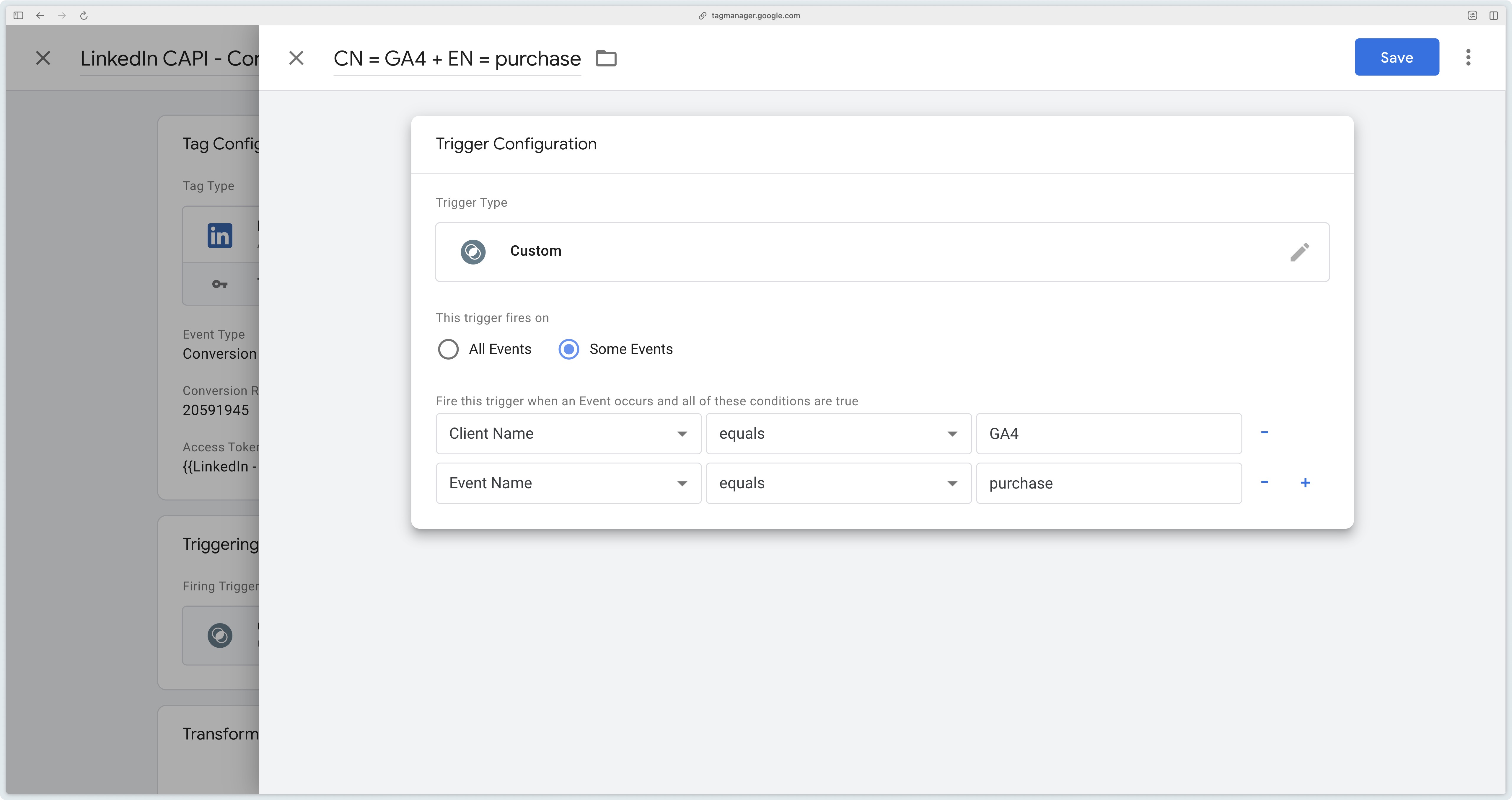Remove the Client Name condition row
This screenshot has height=800, width=1512.
pyautogui.click(x=1264, y=432)
